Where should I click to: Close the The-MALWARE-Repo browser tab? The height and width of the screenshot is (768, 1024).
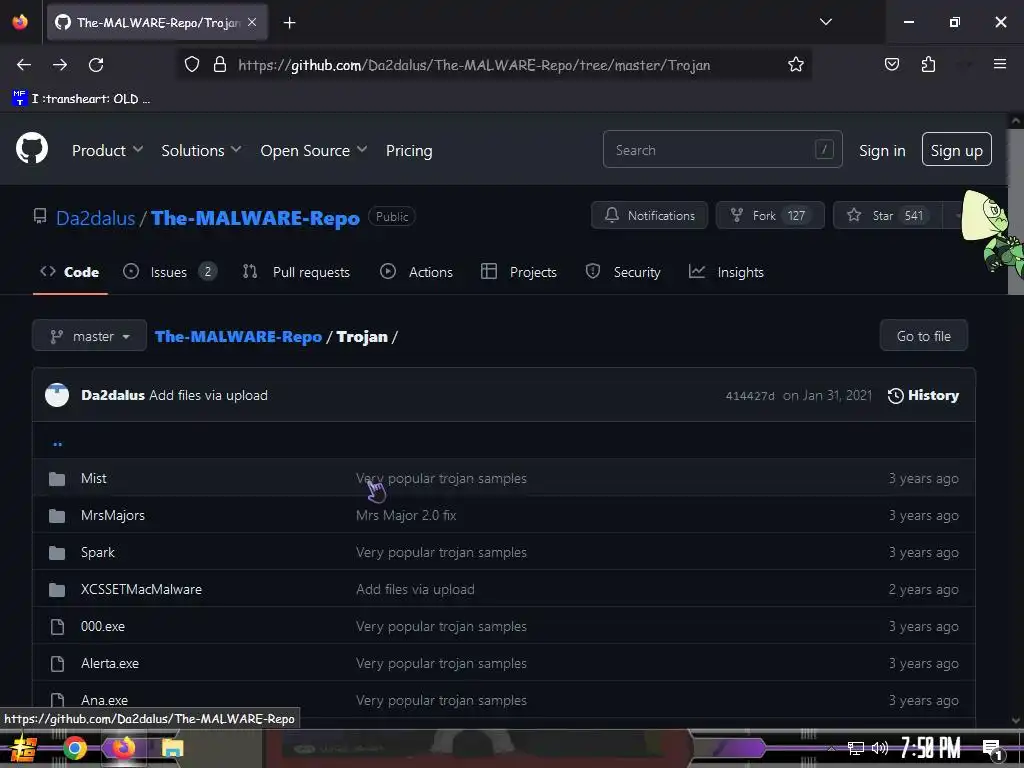252,22
